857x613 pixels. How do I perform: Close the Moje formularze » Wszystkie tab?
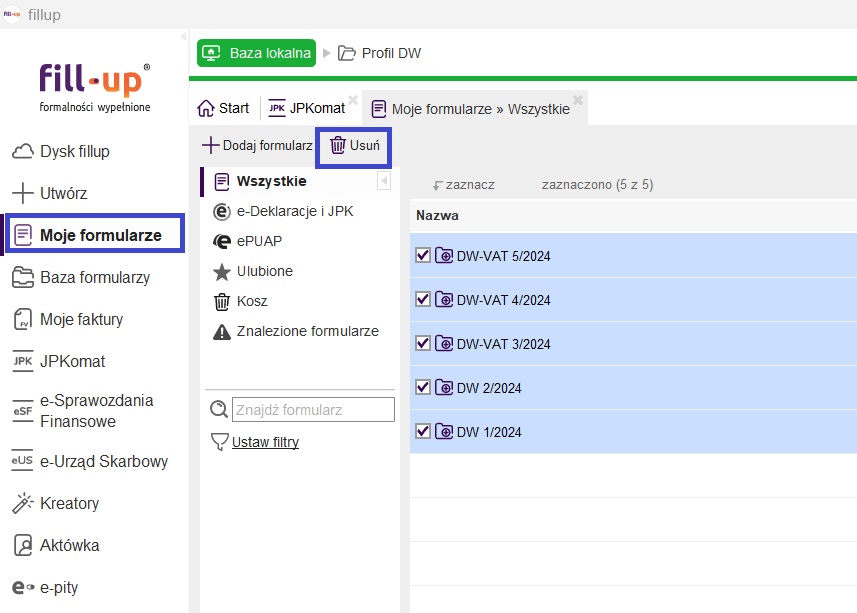tap(578, 99)
